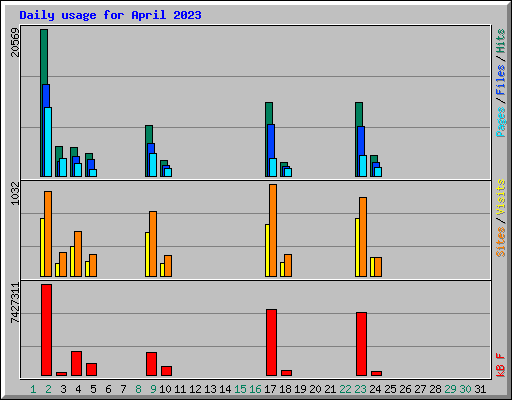Click the red kilobytes bar for day 23

[361, 344]
